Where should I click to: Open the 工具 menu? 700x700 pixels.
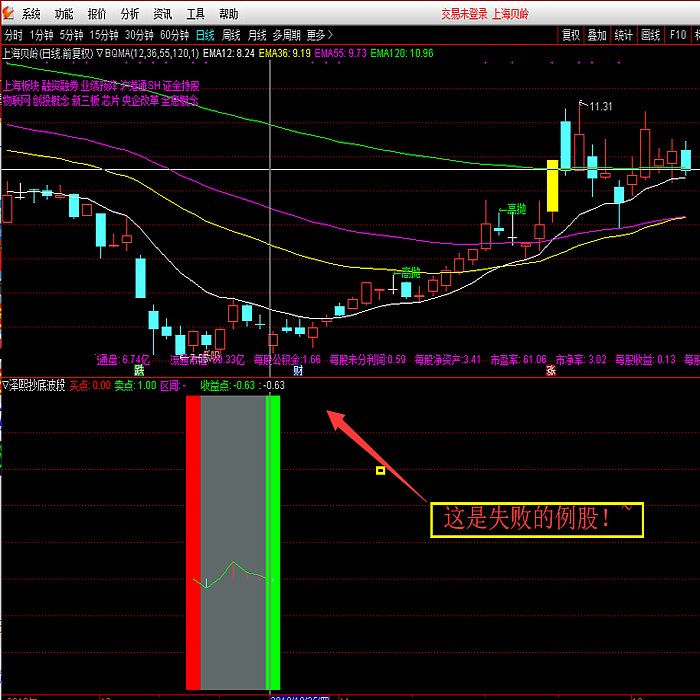click(196, 14)
